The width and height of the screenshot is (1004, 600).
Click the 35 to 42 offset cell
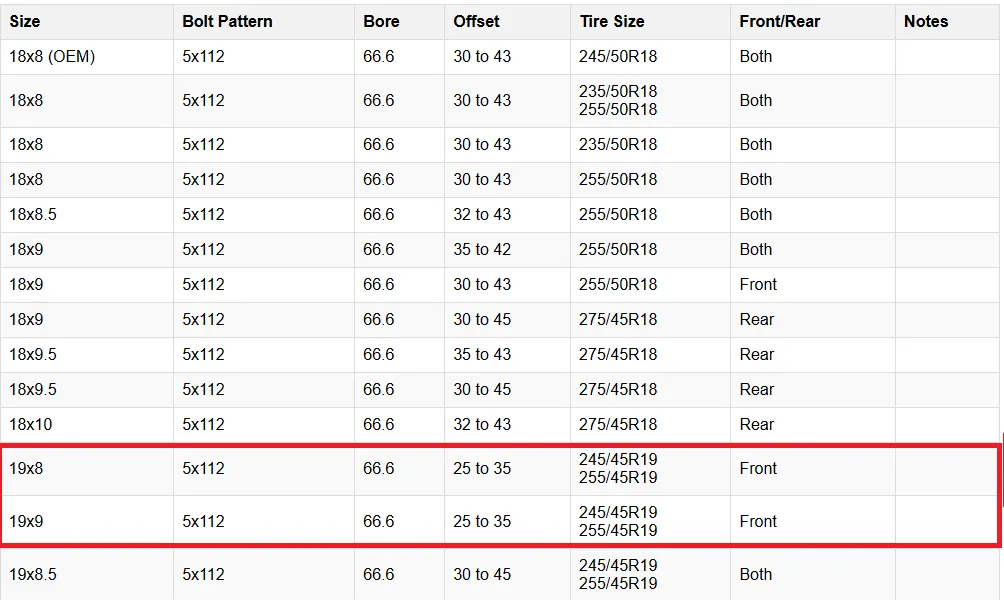(x=482, y=250)
